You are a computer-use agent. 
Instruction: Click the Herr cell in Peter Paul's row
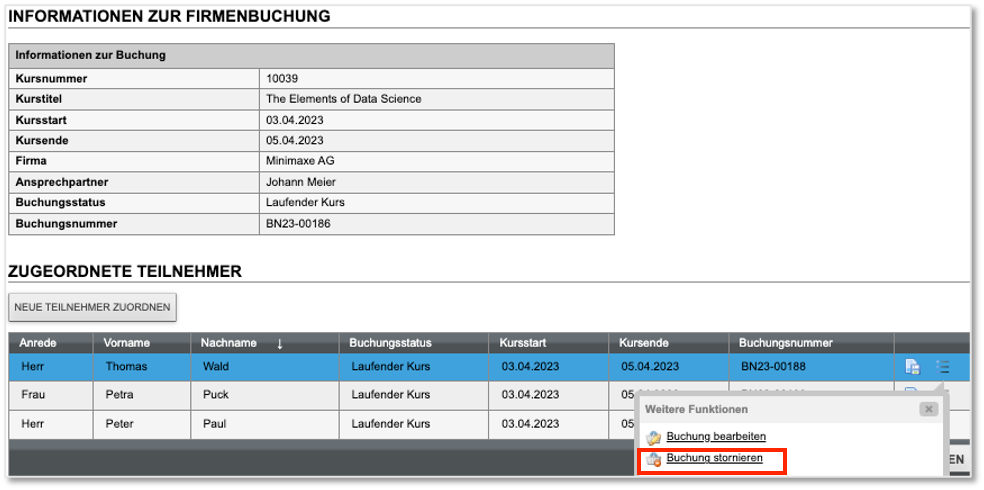[x=31, y=423]
